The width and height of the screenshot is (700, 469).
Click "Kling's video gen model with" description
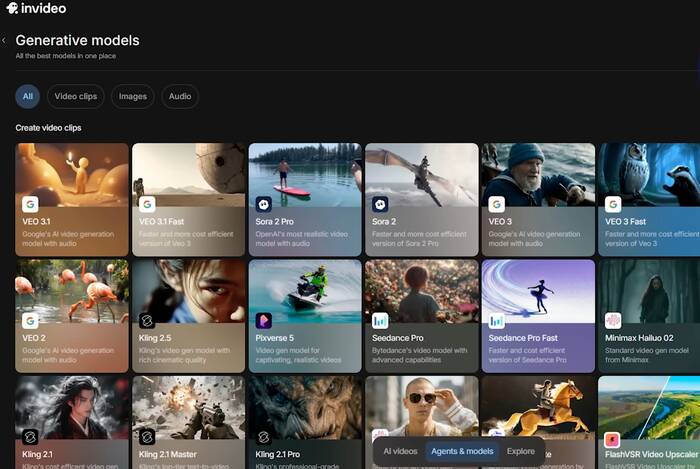coord(184,351)
